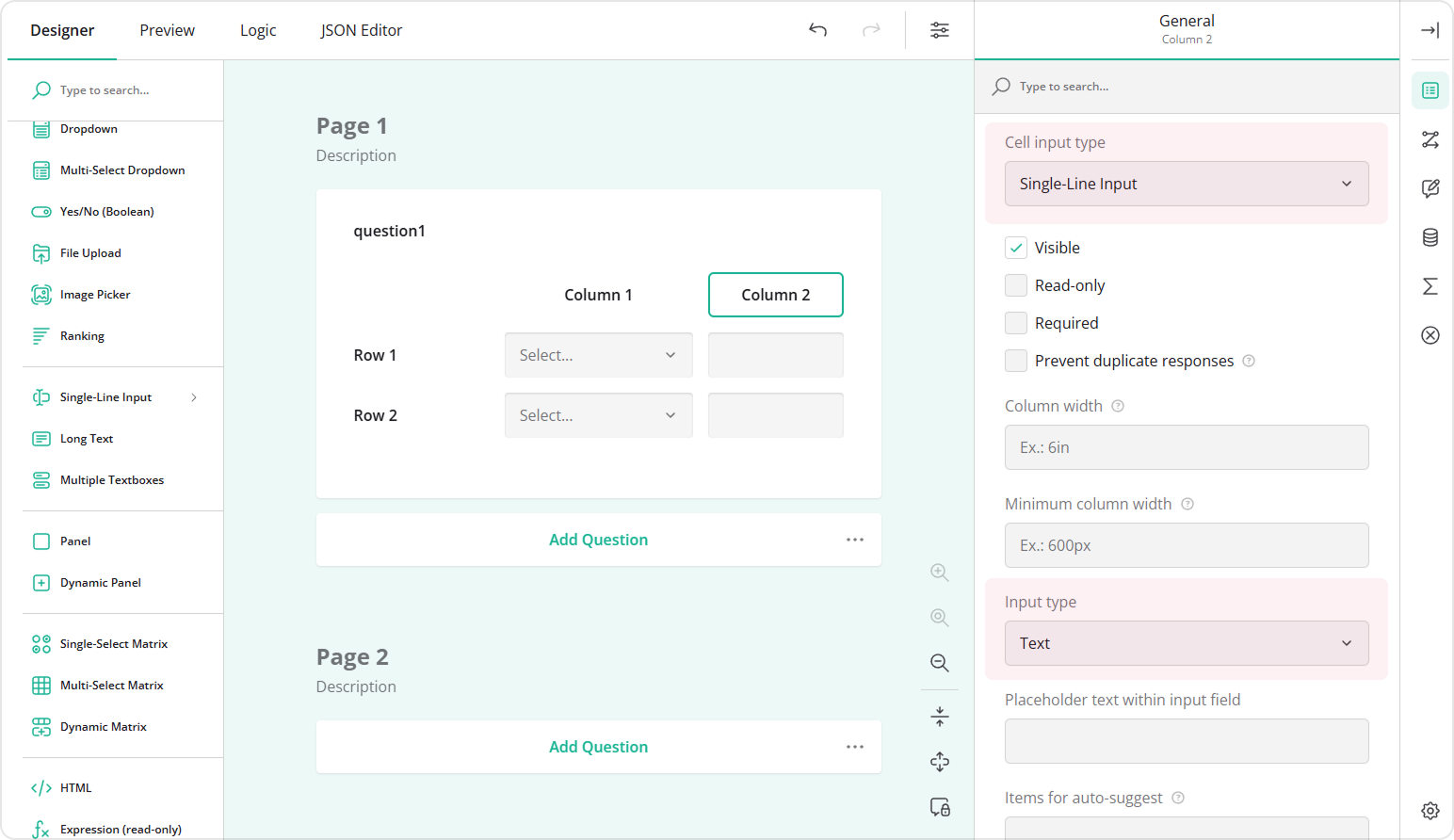Open the JSON Editor tab
The height and width of the screenshot is (840, 1454).
pyautogui.click(x=361, y=30)
